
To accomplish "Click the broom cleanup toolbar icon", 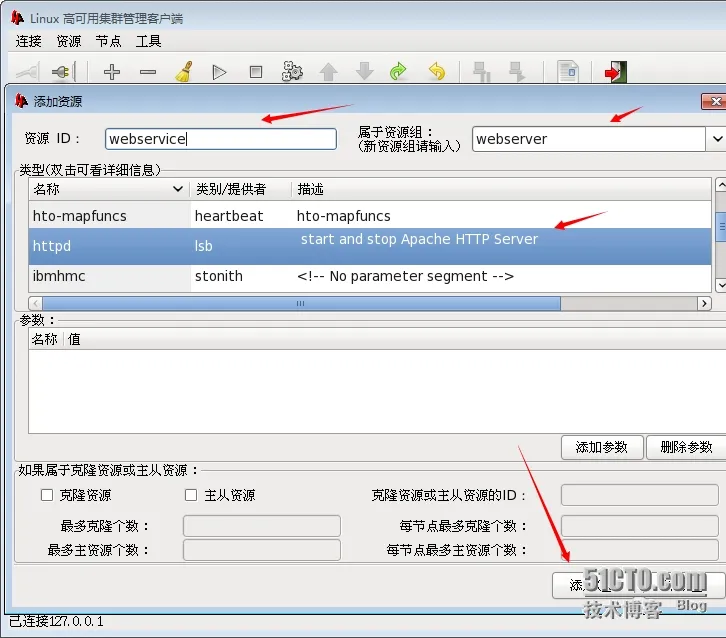I will pos(184,72).
